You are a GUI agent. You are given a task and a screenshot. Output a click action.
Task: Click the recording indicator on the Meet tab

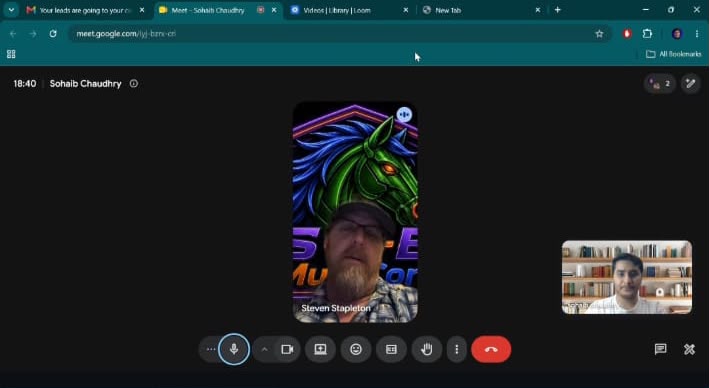tap(260, 10)
